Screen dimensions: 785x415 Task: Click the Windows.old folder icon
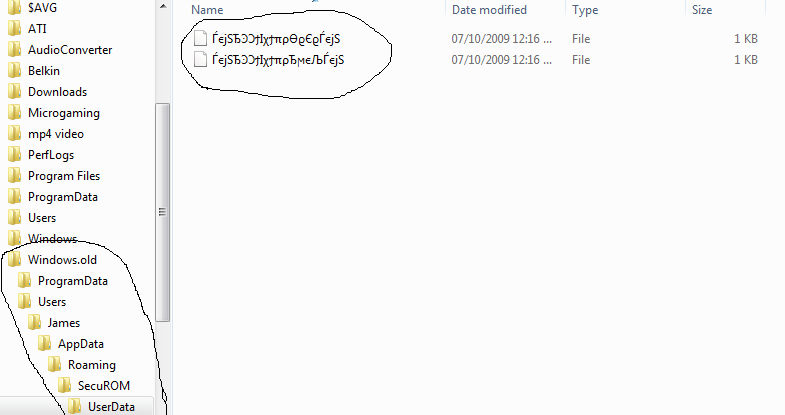pos(15,259)
